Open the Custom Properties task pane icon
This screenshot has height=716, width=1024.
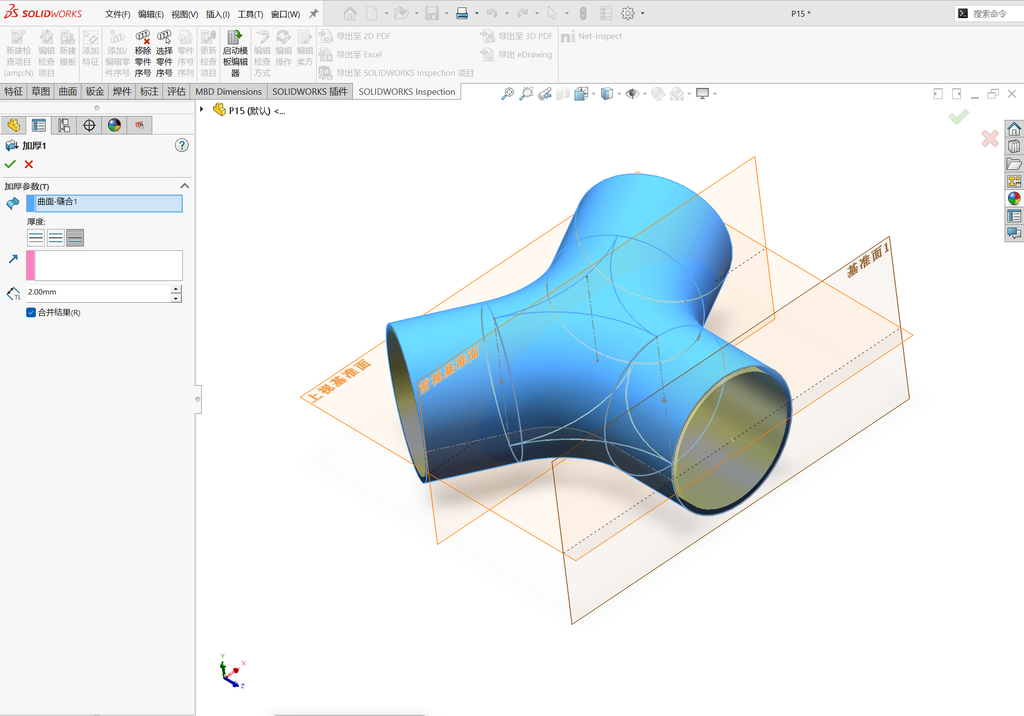click(x=1014, y=216)
